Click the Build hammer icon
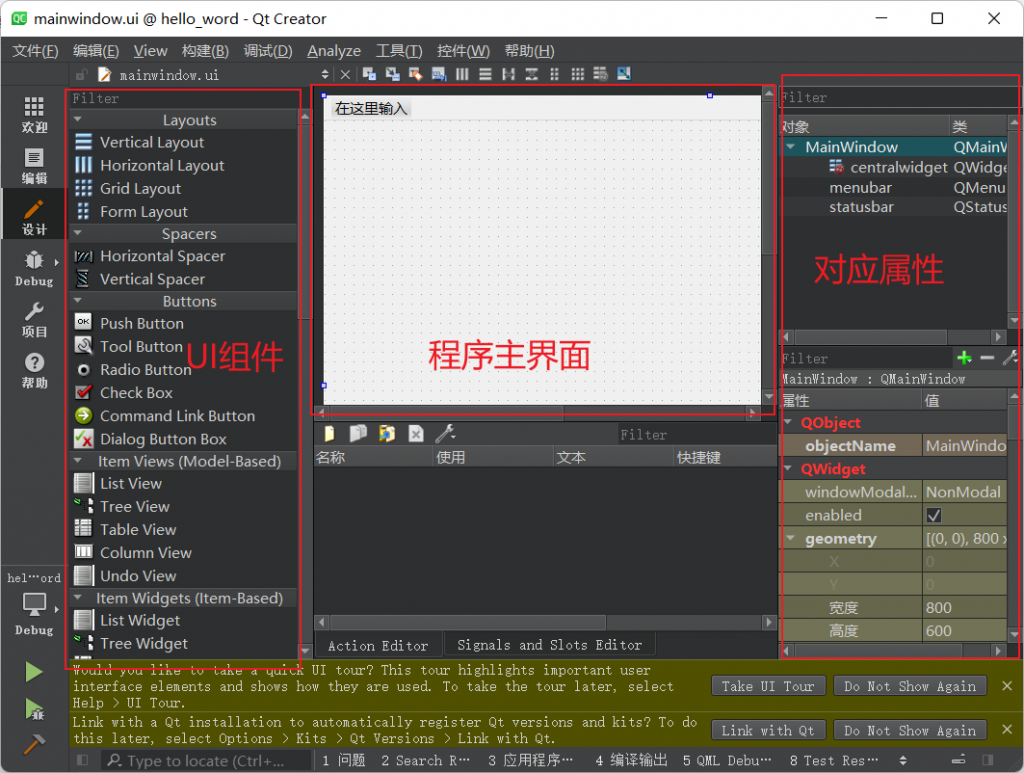 point(33,744)
